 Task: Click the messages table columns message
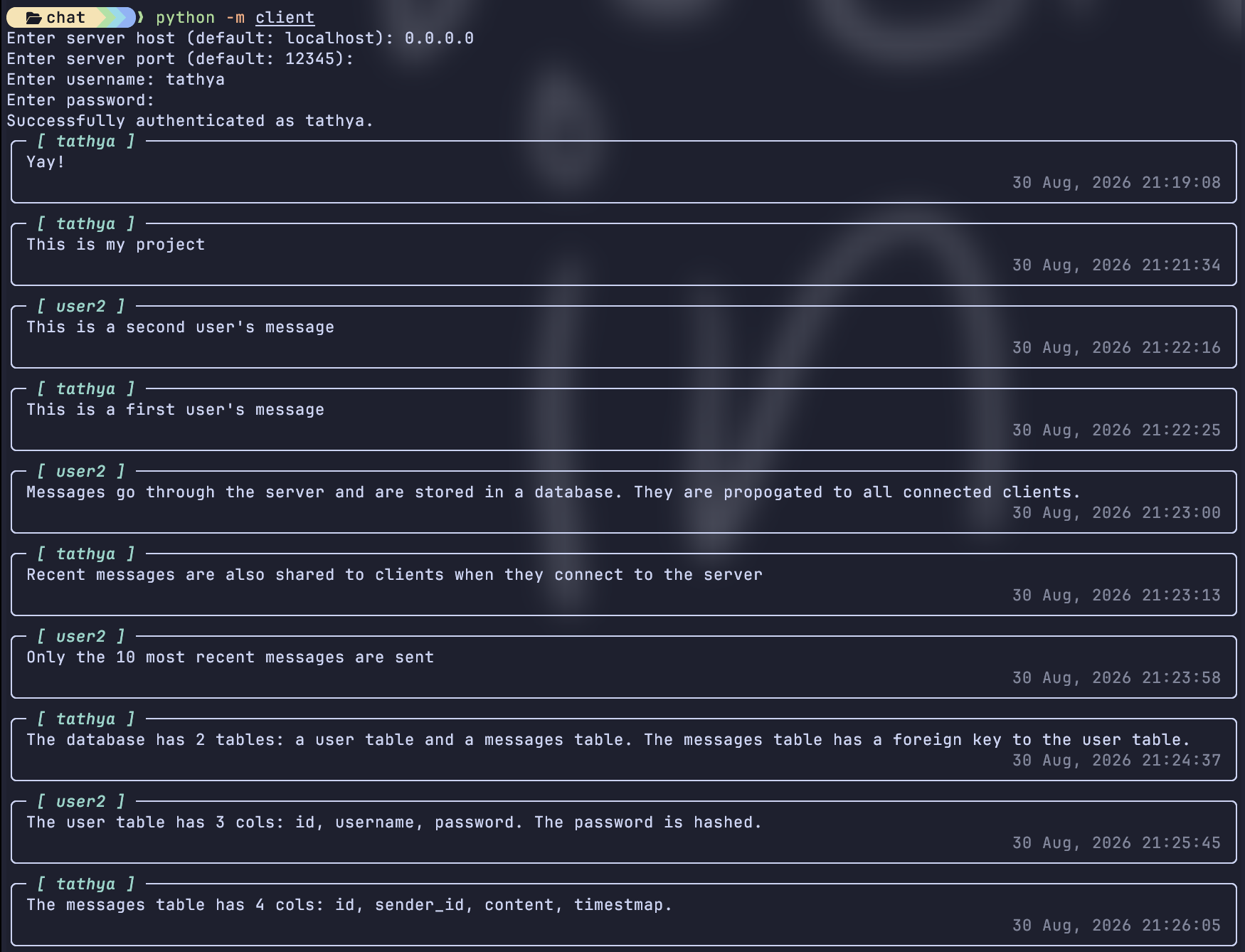point(349,905)
